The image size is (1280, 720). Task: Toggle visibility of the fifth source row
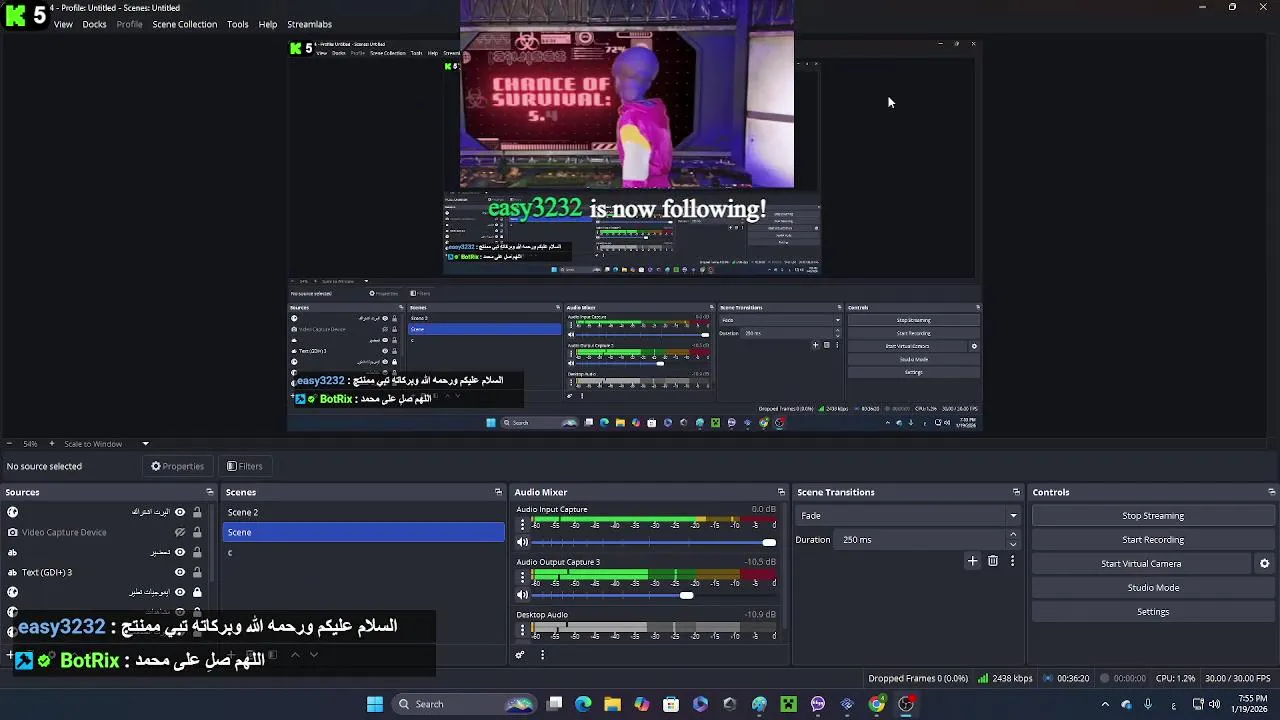180,592
